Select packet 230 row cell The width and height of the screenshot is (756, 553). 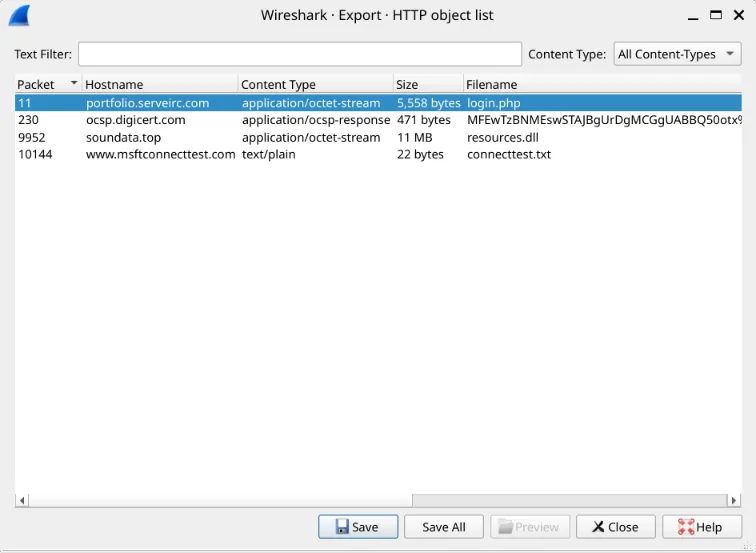[x=28, y=120]
